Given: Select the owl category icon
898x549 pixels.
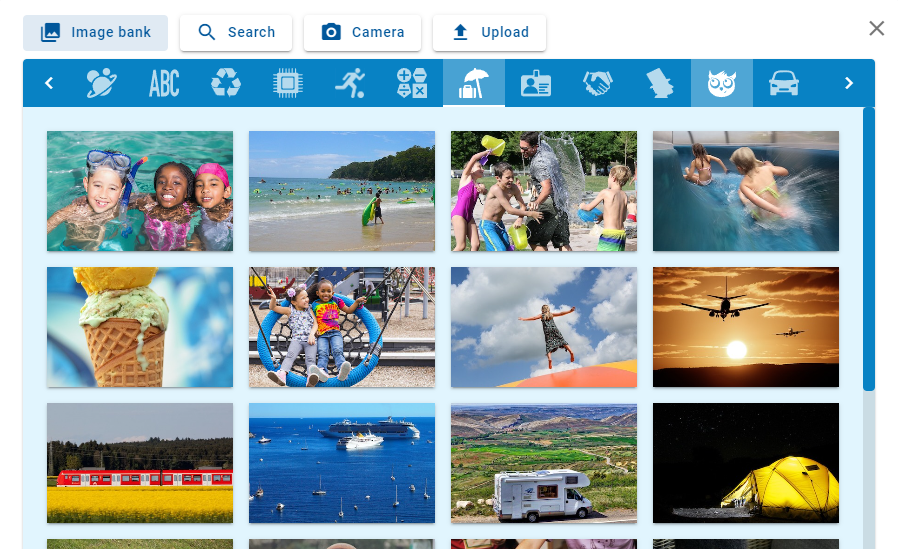Looking at the screenshot, I should pyautogui.click(x=722, y=83).
